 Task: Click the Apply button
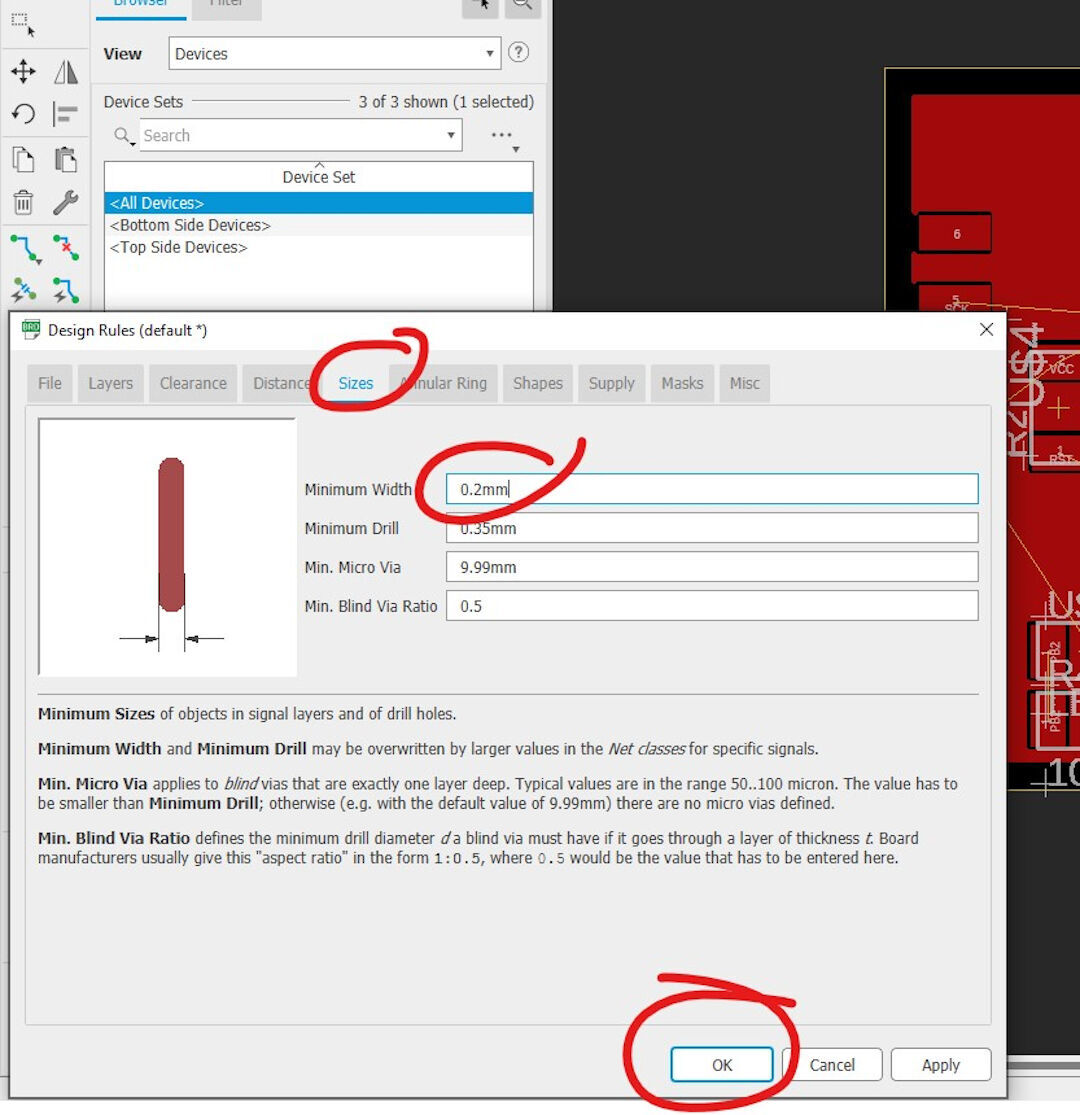tap(940, 1064)
